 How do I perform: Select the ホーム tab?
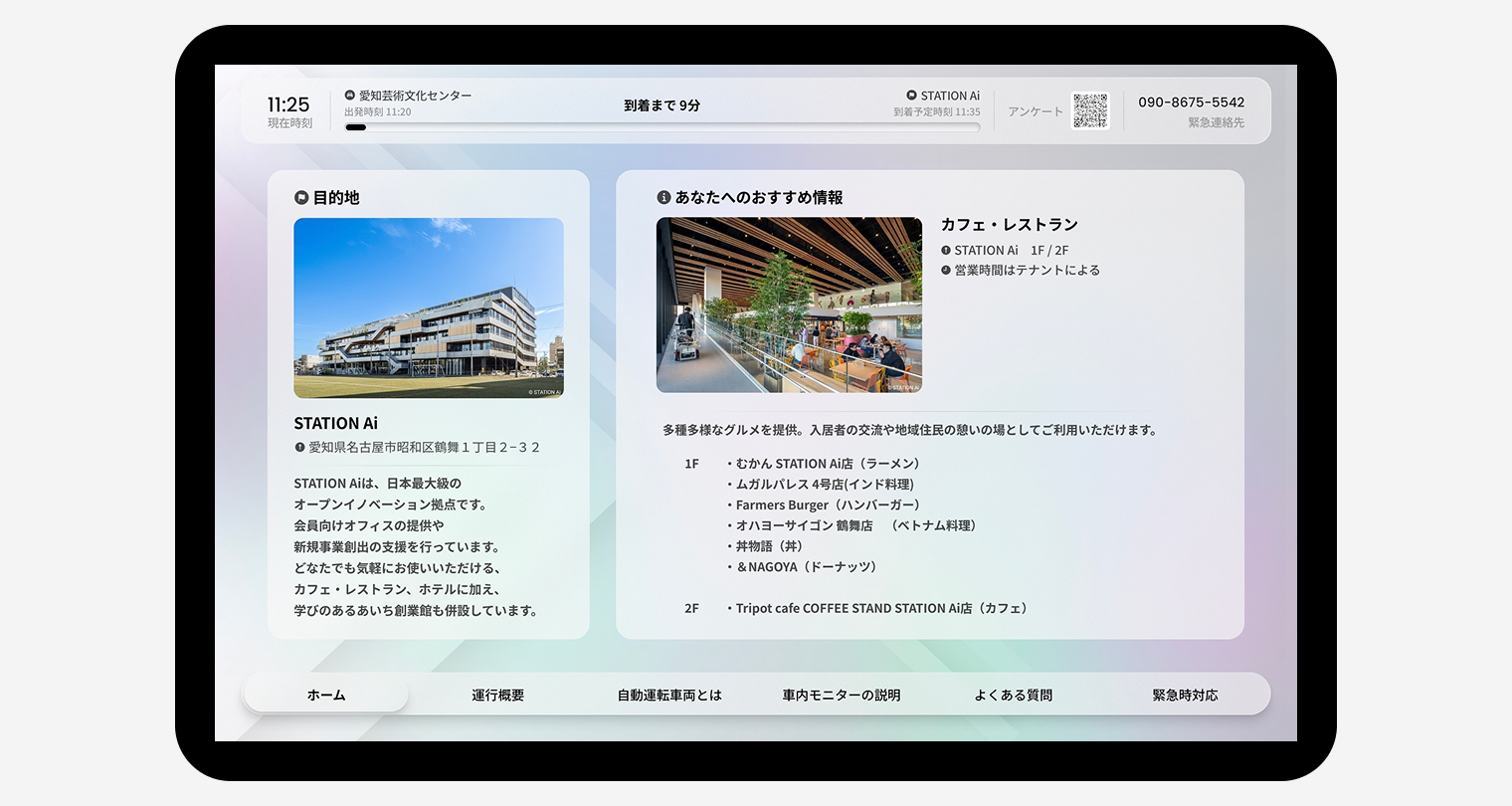tap(326, 695)
